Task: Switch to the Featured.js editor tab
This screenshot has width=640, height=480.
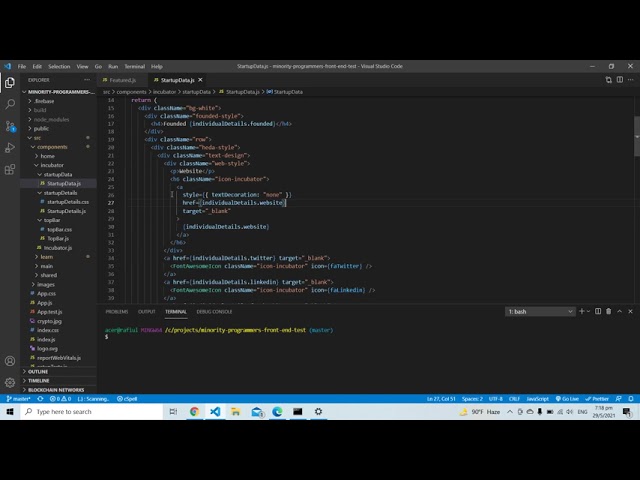Action: pyautogui.click(x=122, y=80)
